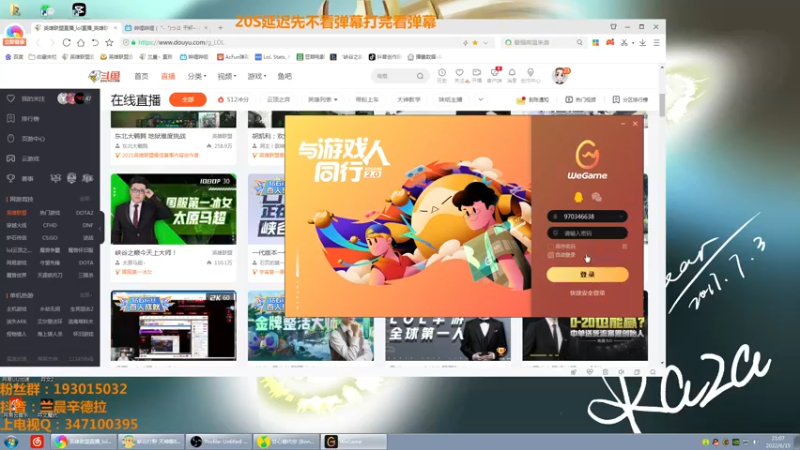Open the soft keyboard icon beside password options
This screenshot has height=450, width=800.
click(x=624, y=246)
